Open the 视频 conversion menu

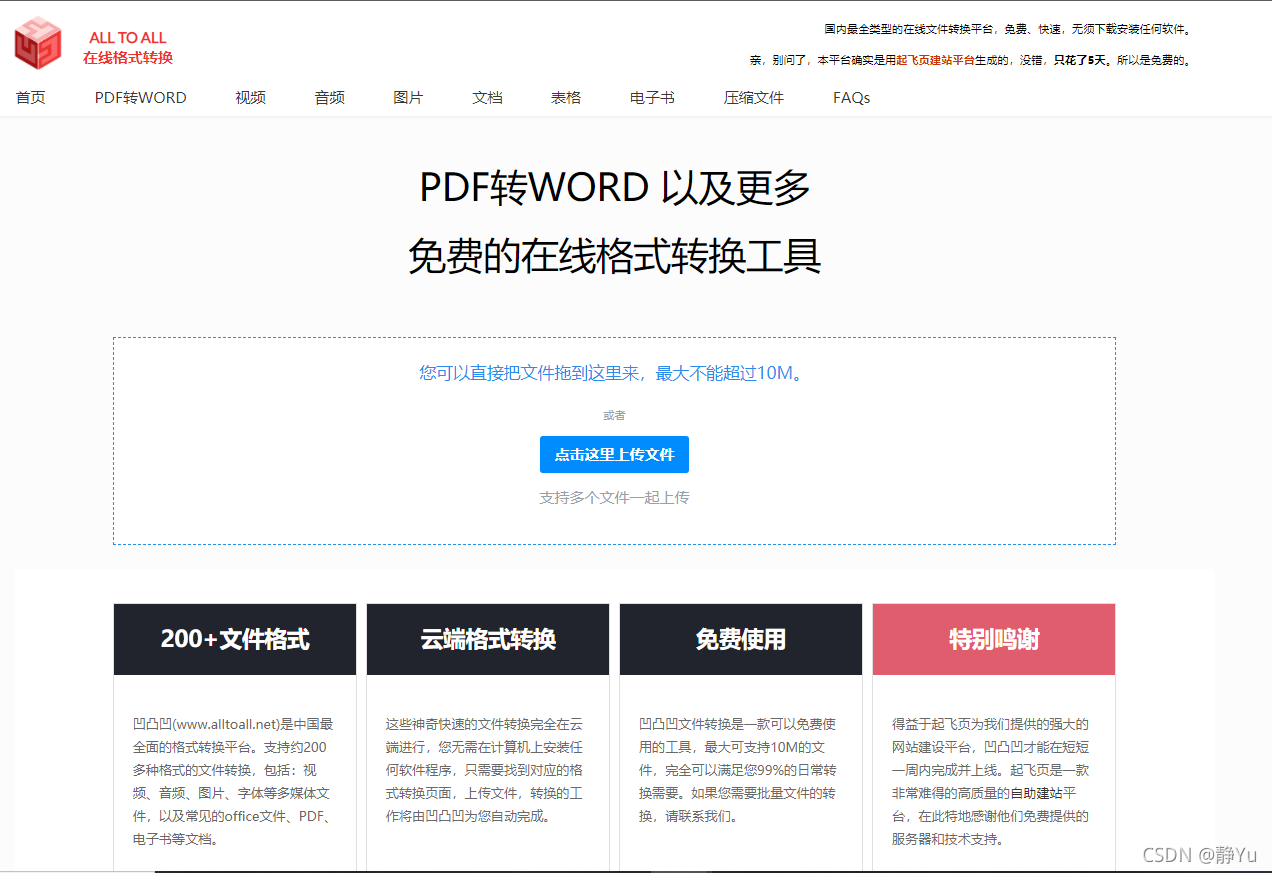pos(250,98)
